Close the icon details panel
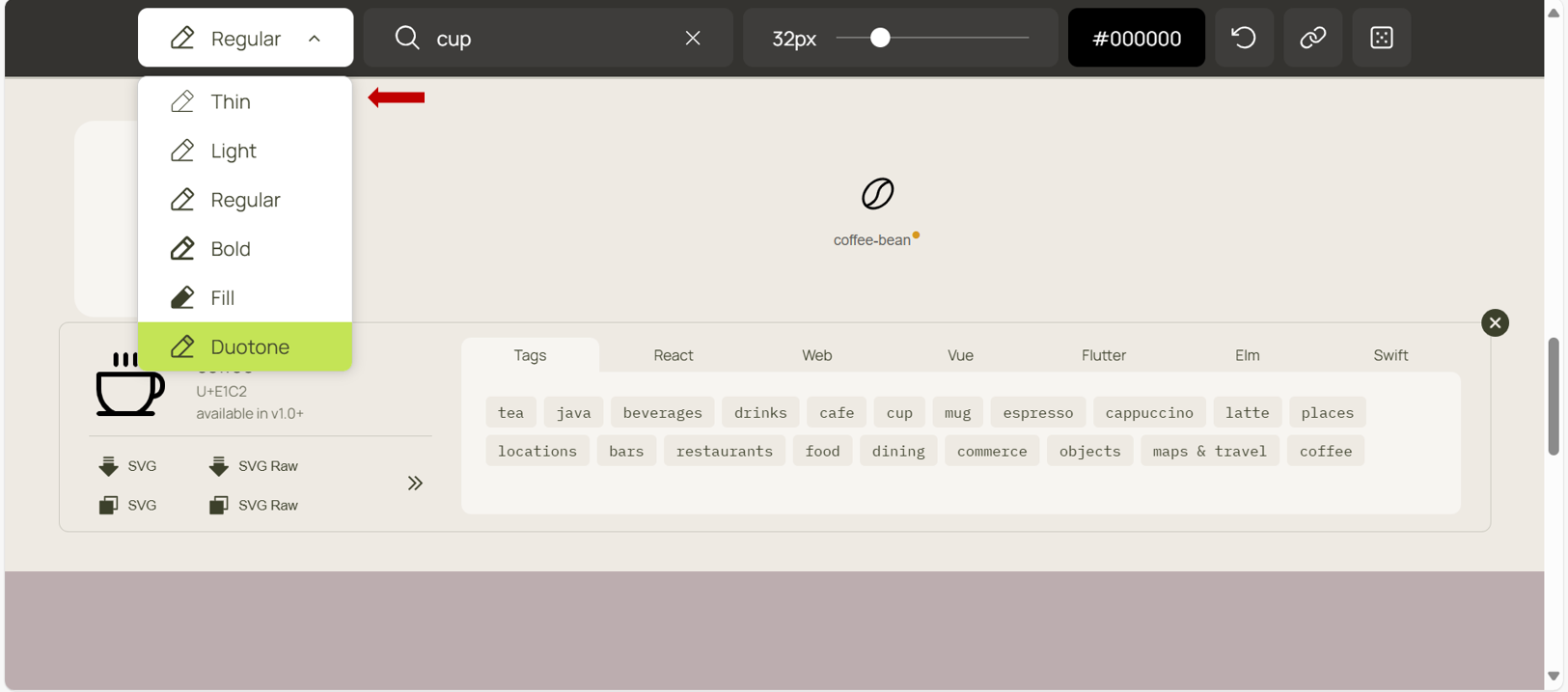The image size is (1568, 692). click(x=1495, y=322)
